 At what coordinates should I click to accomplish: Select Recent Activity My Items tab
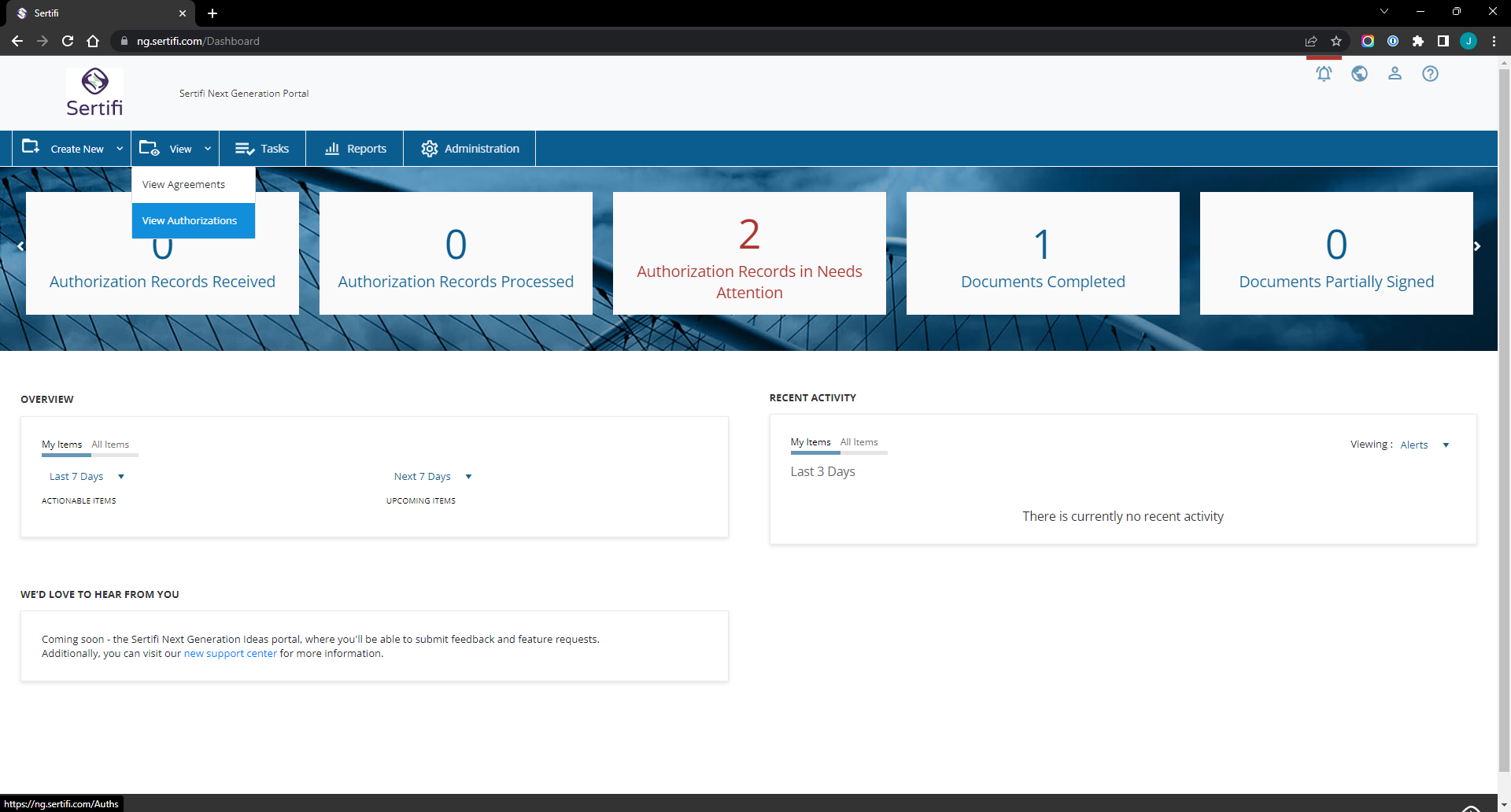811,442
